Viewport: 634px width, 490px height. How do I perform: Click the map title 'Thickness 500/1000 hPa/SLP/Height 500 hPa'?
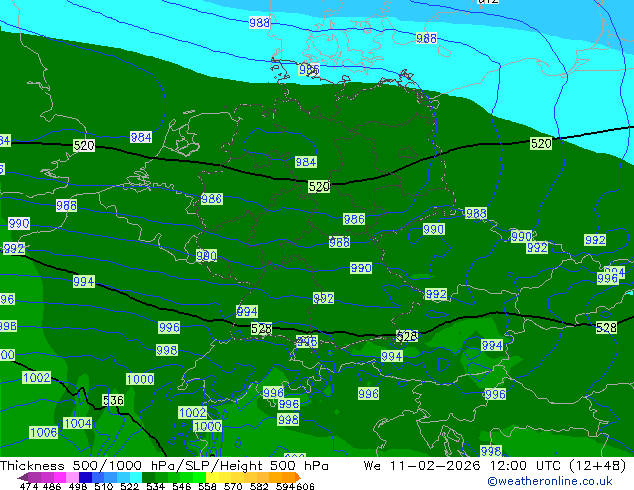tap(164, 466)
